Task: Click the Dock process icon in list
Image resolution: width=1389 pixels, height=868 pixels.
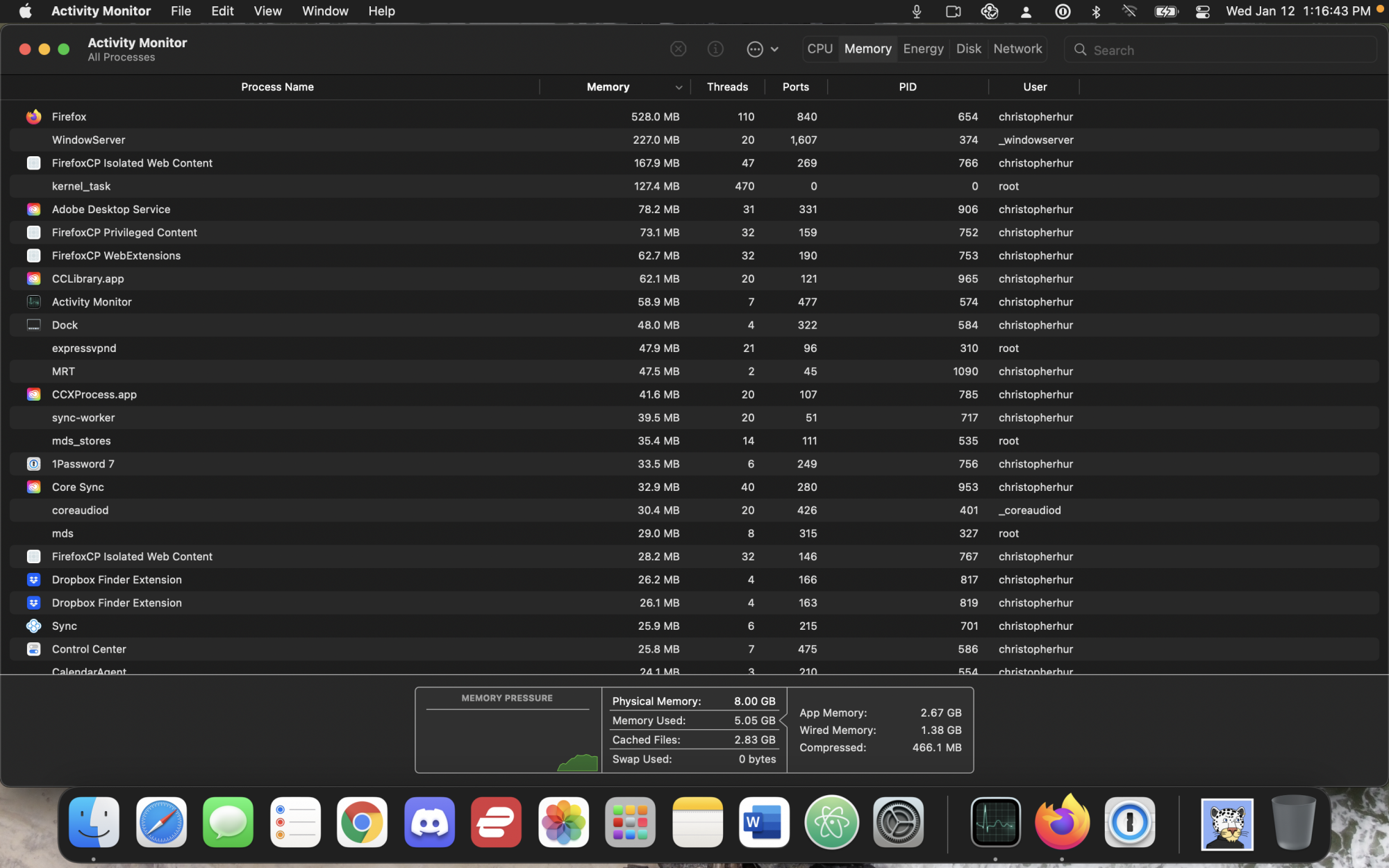Action: (x=33, y=325)
